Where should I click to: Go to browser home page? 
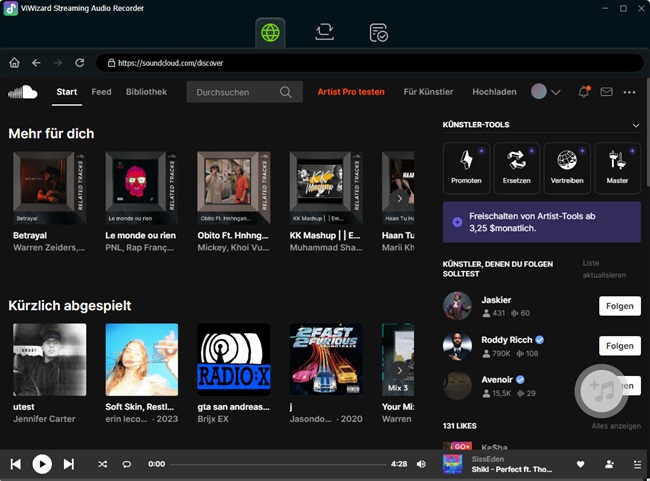click(15, 63)
